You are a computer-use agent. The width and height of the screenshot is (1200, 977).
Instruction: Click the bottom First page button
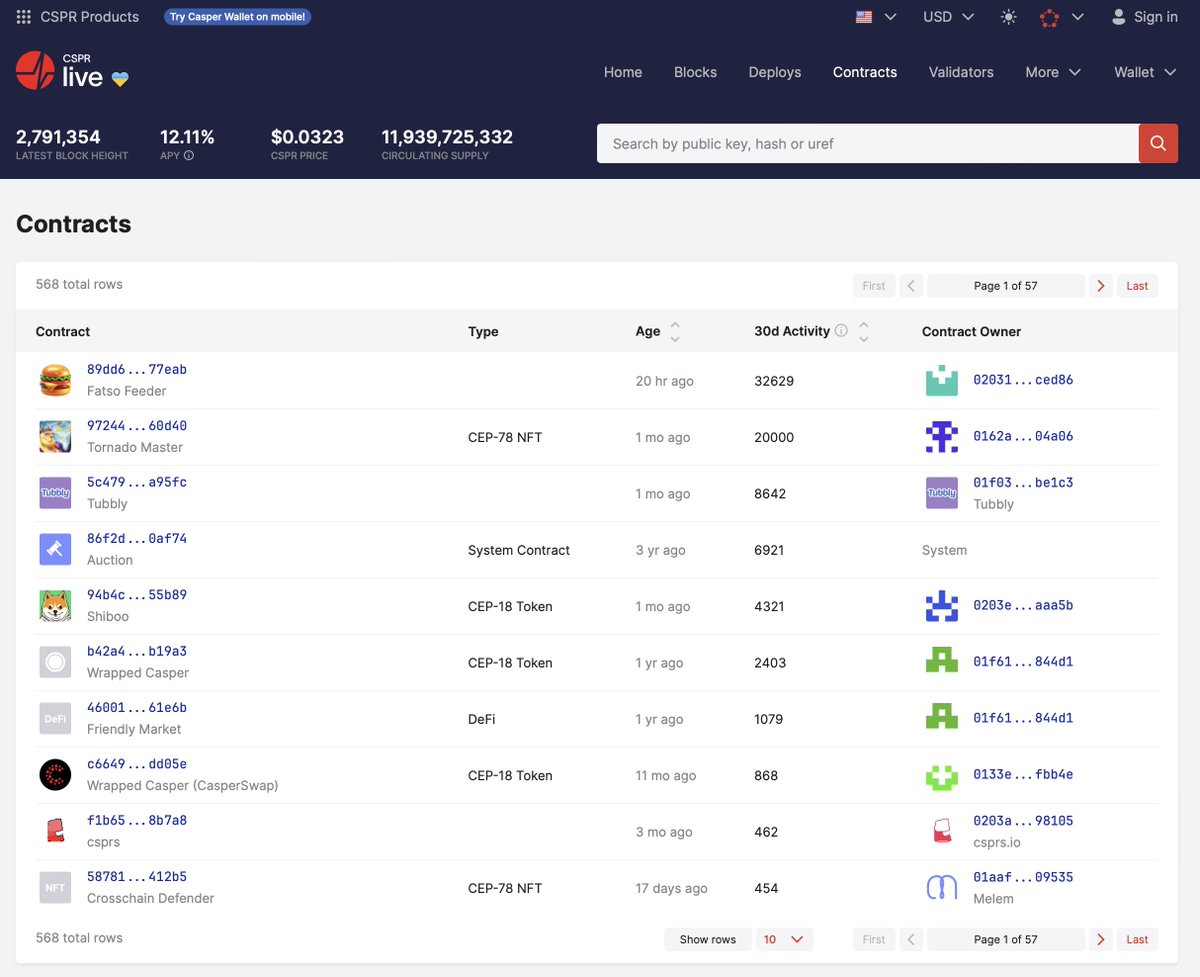874,939
